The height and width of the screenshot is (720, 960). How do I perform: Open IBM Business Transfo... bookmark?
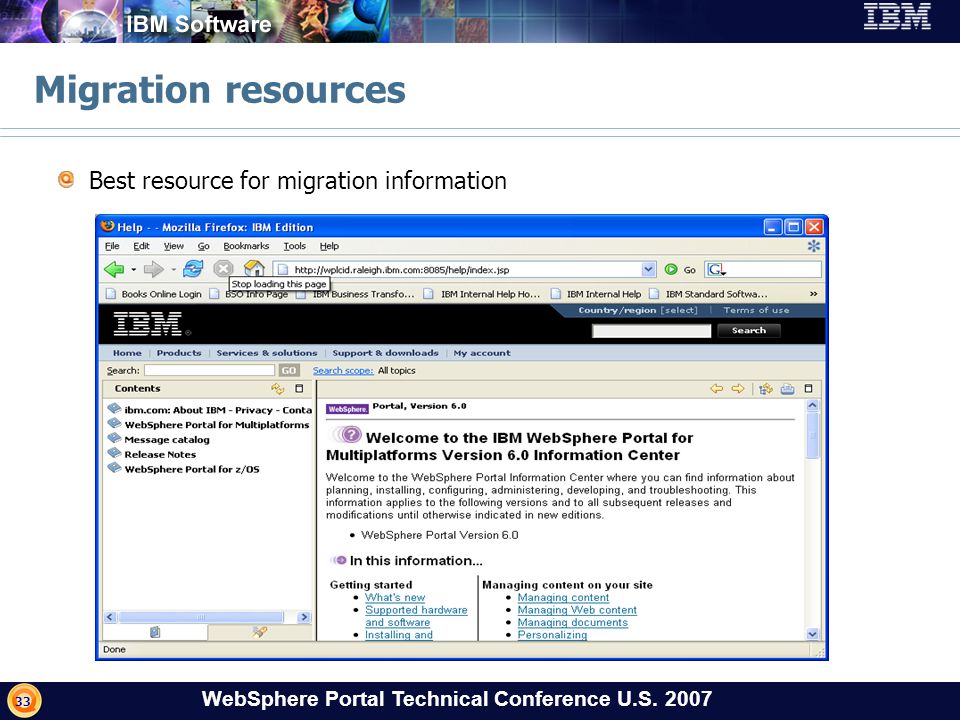356,294
